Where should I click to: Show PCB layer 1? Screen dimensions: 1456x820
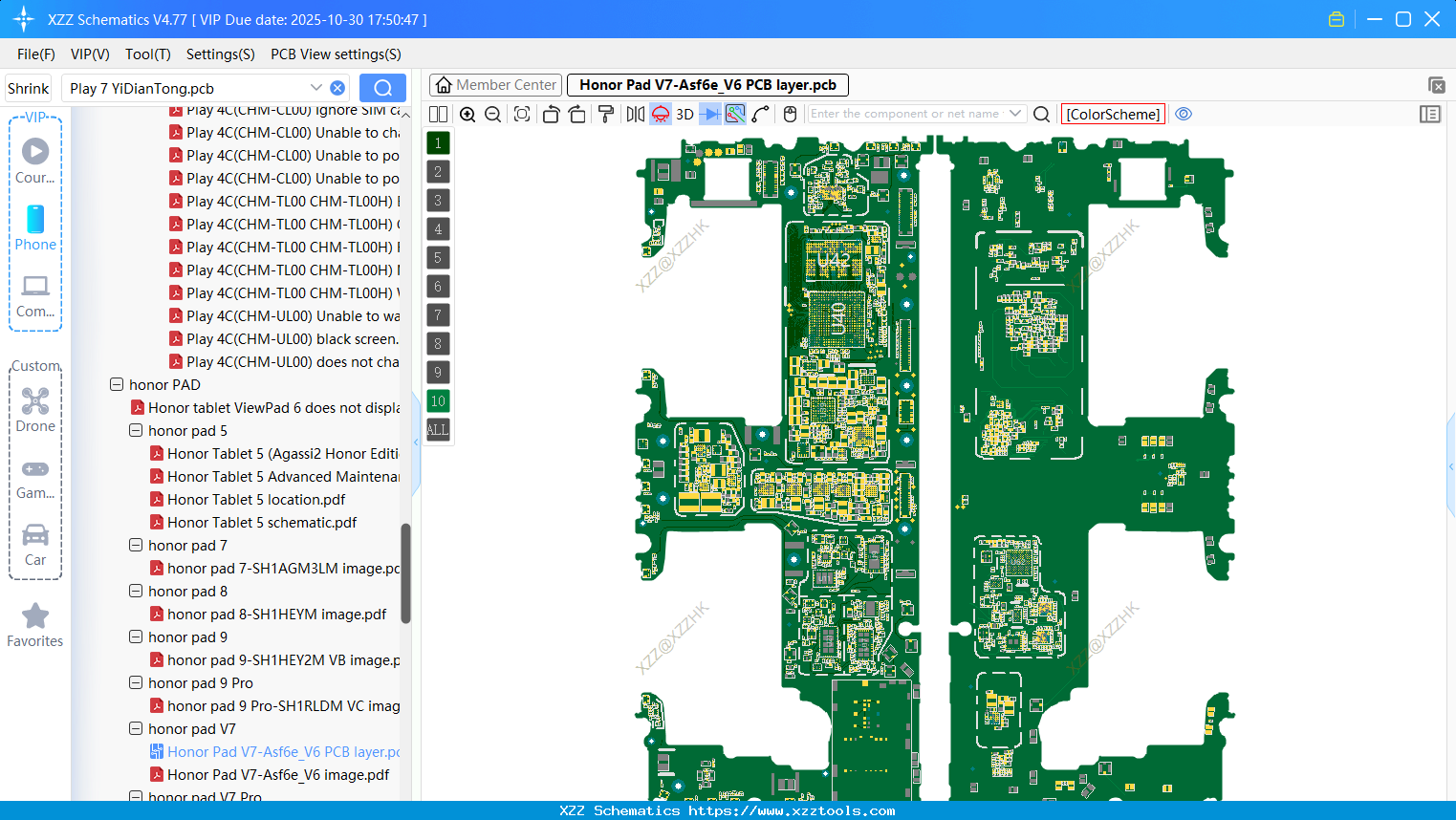pyautogui.click(x=438, y=142)
